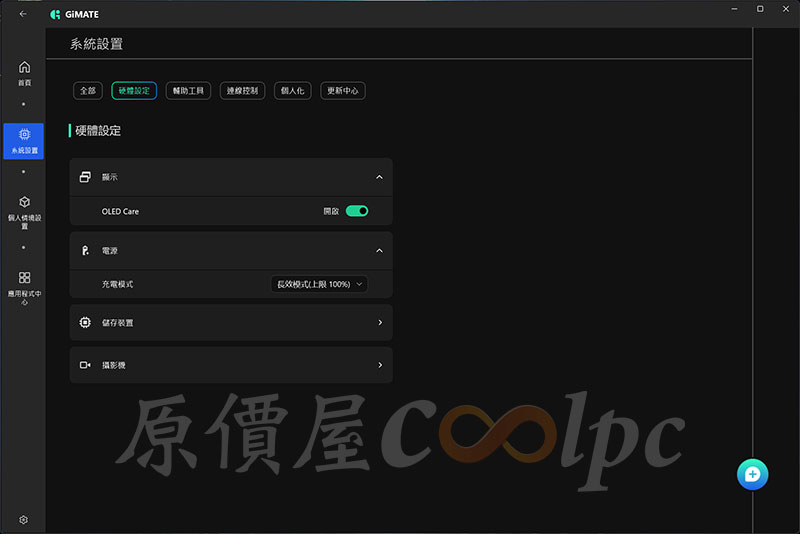Click the OLED Care label

pyautogui.click(x=120, y=211)
